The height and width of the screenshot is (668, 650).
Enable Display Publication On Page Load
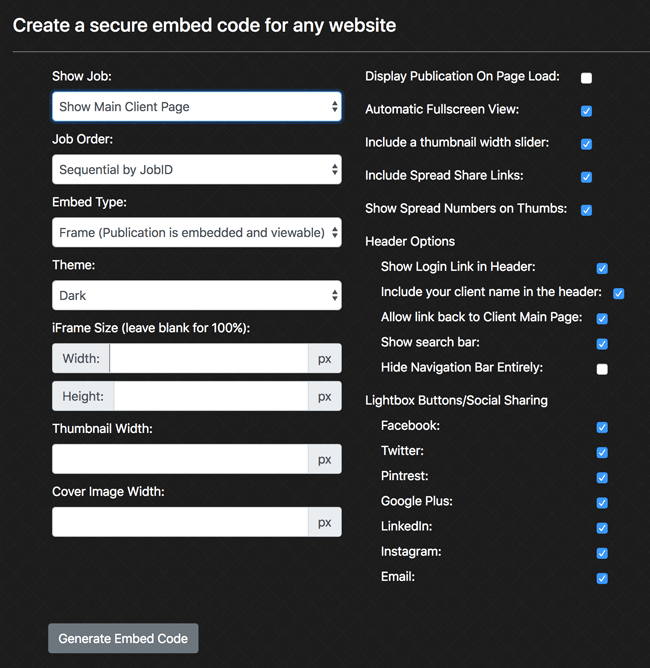[x=587, y=78]
